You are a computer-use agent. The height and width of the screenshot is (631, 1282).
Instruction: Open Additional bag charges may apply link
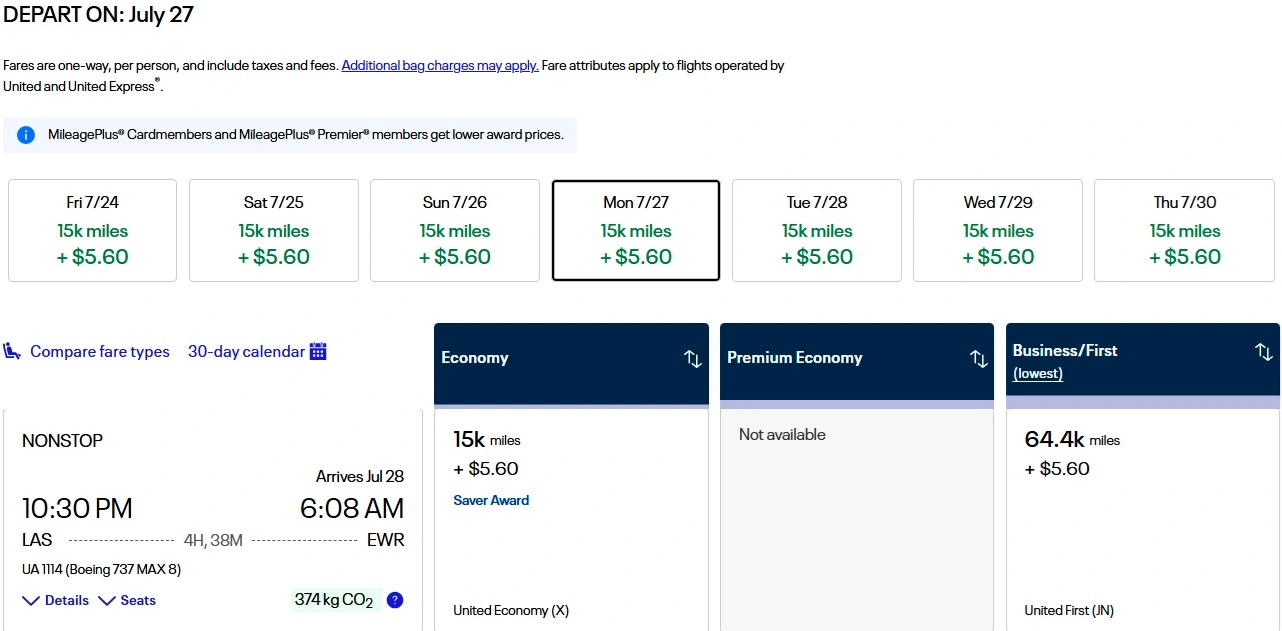[x=440, y=66]
